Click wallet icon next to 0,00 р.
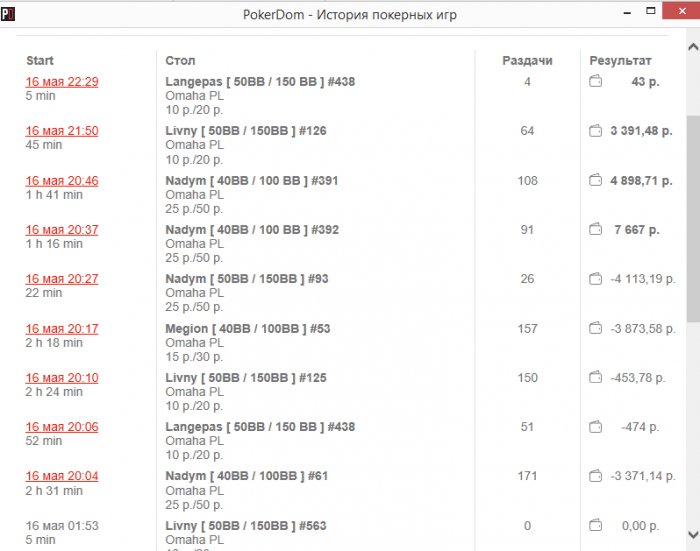This screenshot has width=700, height=551. pyautogui.click(x=596, y=526)
